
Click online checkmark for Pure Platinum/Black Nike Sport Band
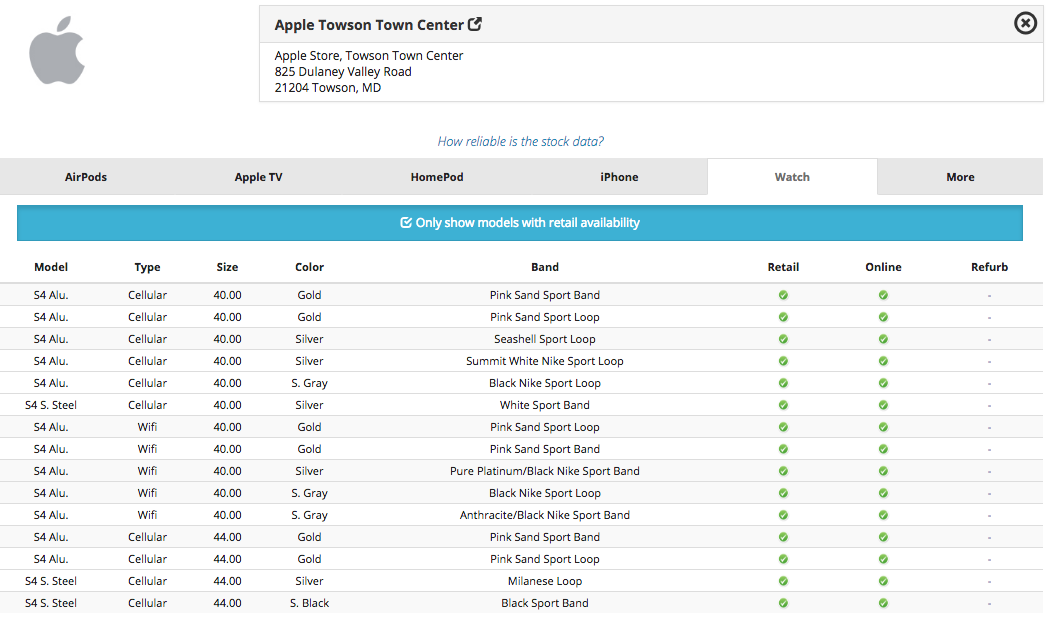[883, 471]
